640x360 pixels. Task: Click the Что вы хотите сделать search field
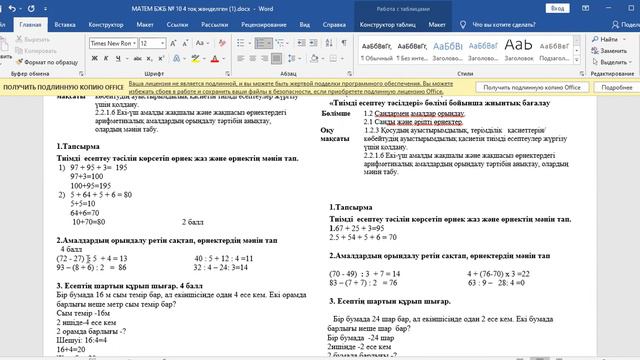click(504, 24)
